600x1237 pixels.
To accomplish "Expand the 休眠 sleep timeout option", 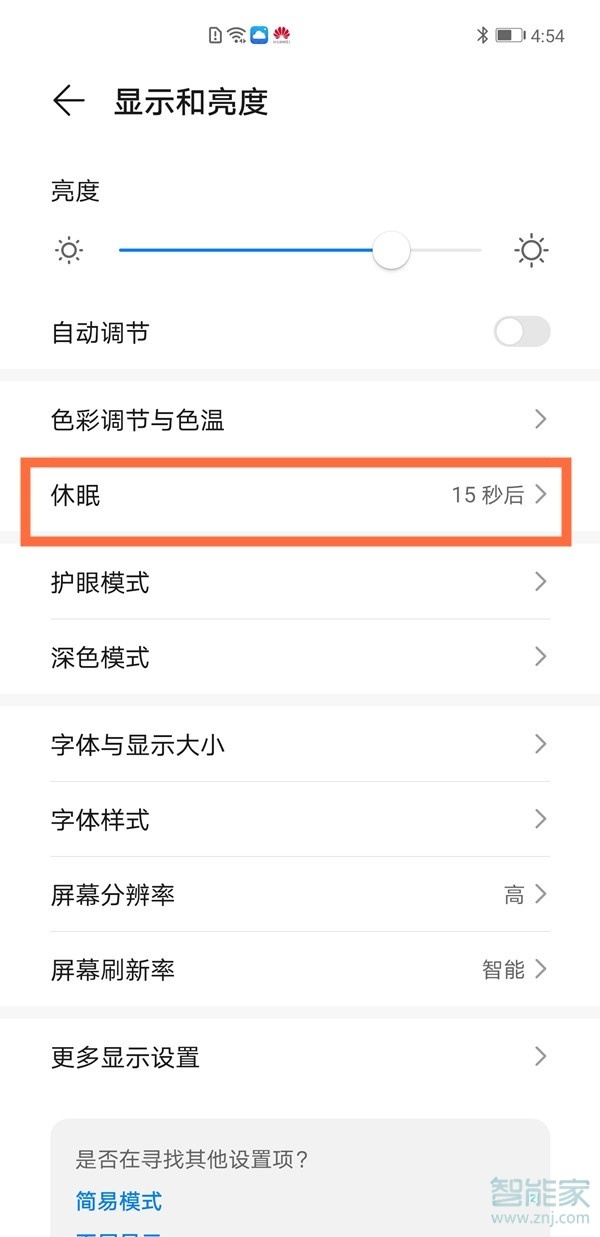I will tap(300, 495).
